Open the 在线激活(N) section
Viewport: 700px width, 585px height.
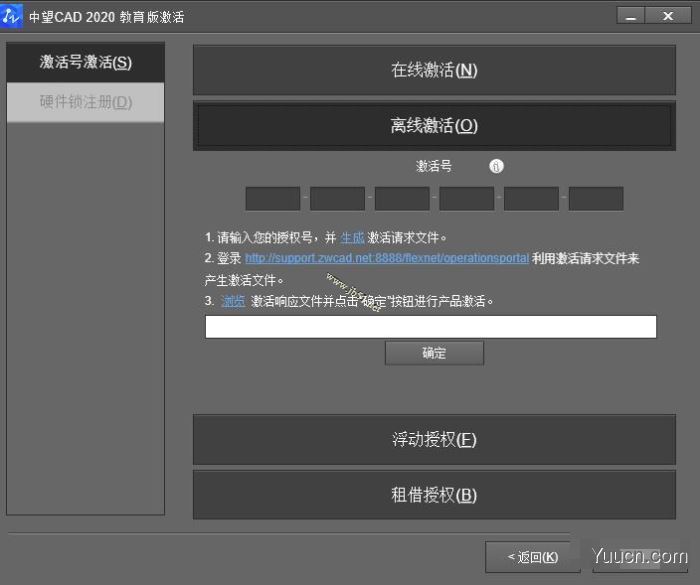click(x=434, y=70)
